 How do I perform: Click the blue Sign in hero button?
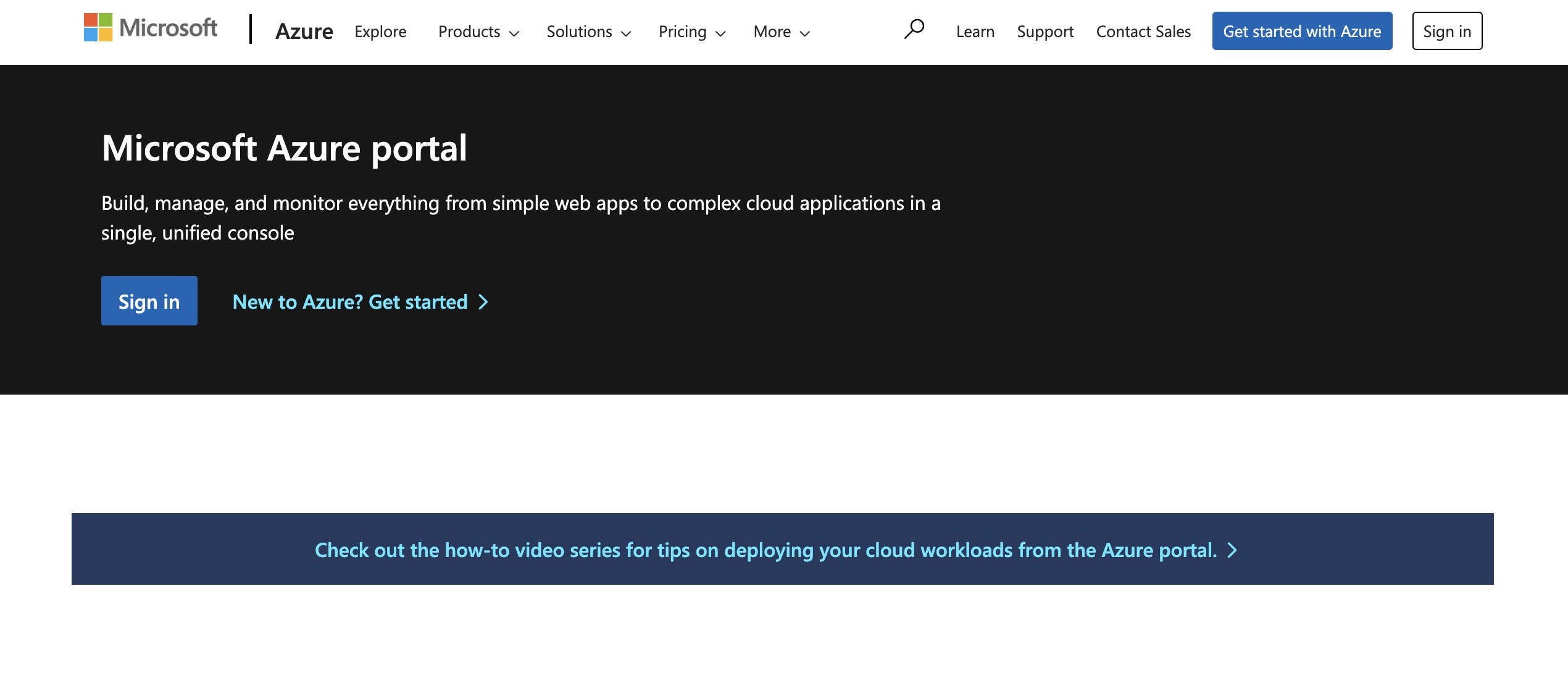point(149,301)
